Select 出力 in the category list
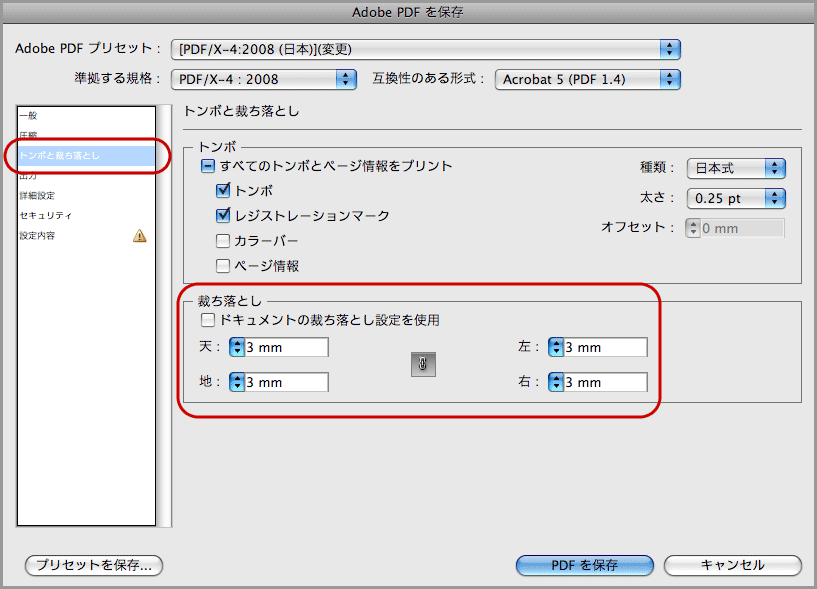817x589 pixels. pyautogui.click(x=86, y=176)
